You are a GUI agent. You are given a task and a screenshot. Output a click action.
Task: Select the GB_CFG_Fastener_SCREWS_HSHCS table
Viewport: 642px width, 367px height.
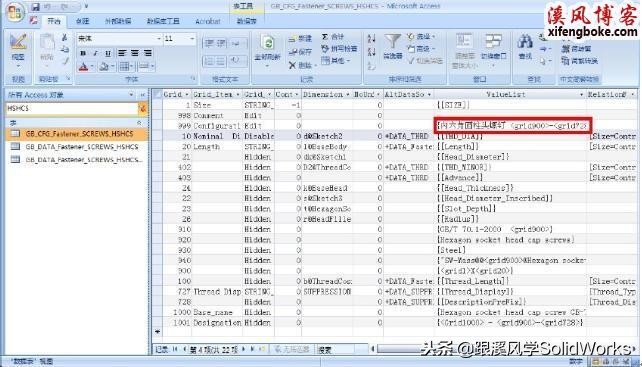point(76,134)
